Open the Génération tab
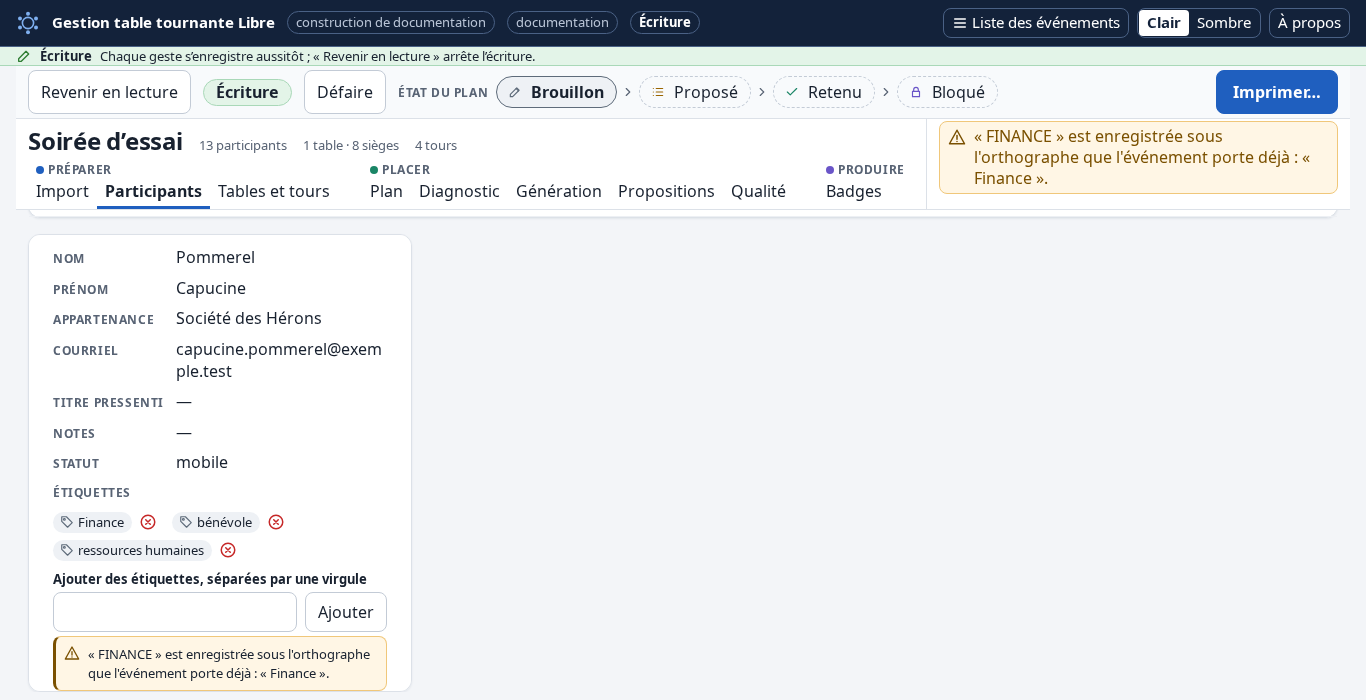 559,191
